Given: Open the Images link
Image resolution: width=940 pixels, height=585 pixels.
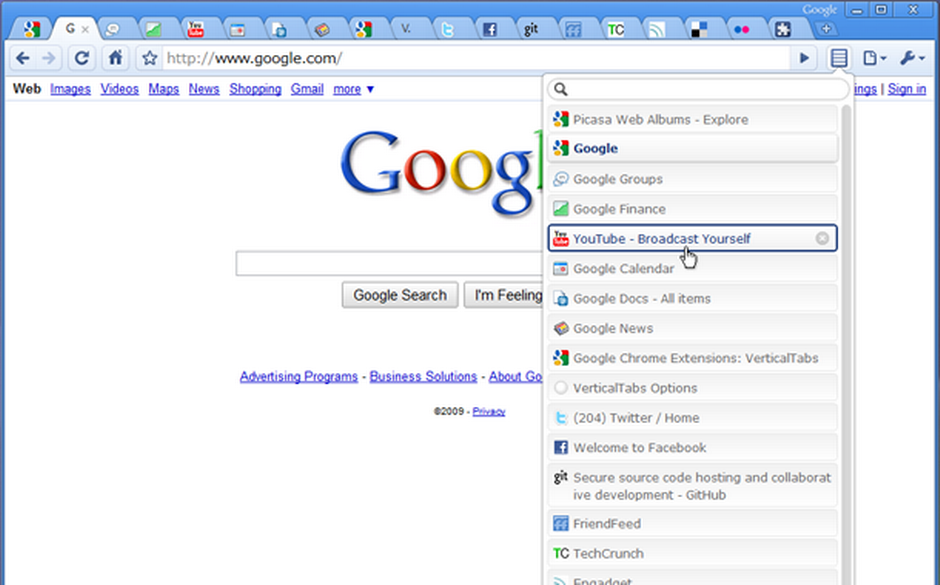Looking at the screenshot, I should [x=70, y=89].
